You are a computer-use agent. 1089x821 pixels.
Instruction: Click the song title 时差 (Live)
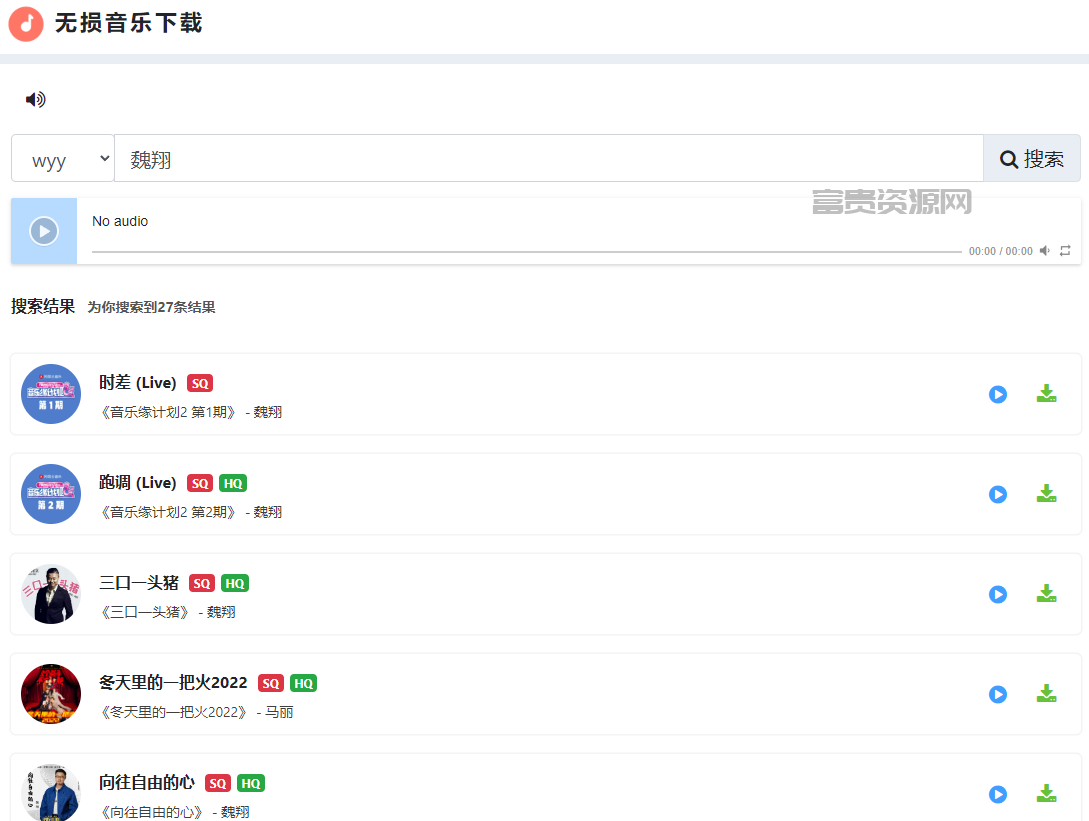[138, 383]
